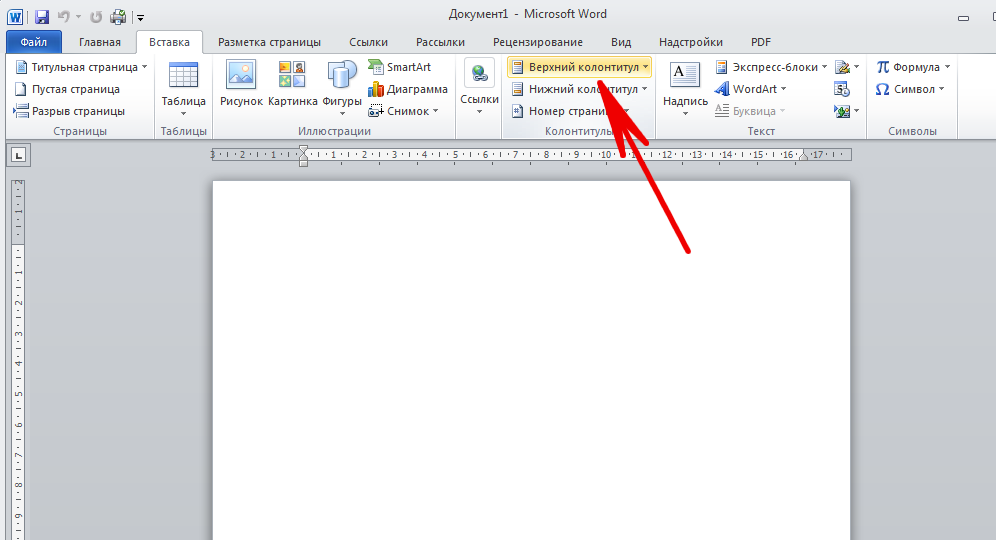The height and width of the screenshot is (540, 996).
Task: Click the date and time icon
Action: [x=842, y=89]
